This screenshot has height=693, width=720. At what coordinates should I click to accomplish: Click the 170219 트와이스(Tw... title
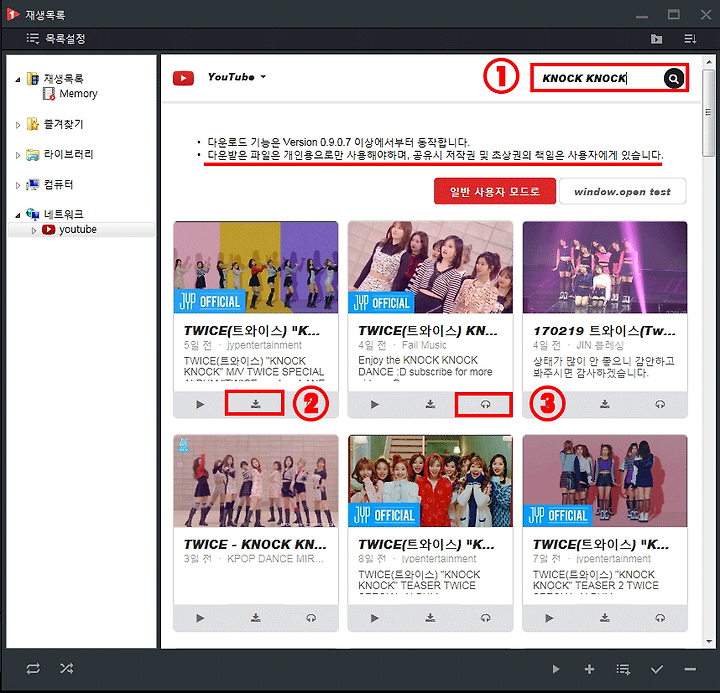604,331
